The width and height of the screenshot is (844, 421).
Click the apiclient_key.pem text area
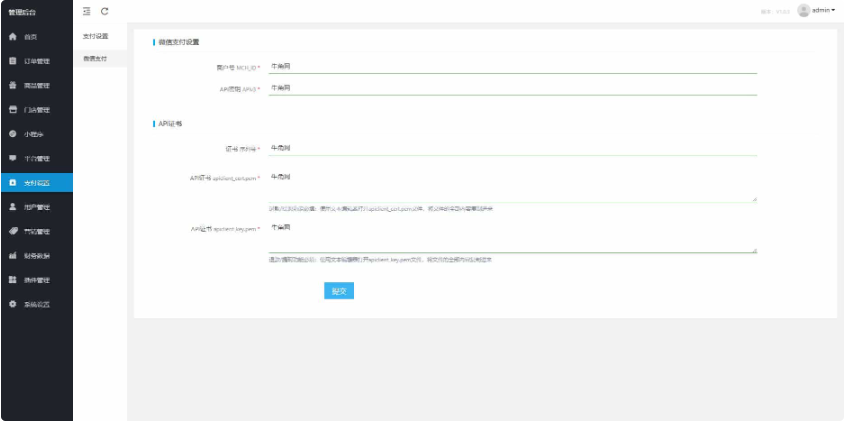(x=512, y=238)
